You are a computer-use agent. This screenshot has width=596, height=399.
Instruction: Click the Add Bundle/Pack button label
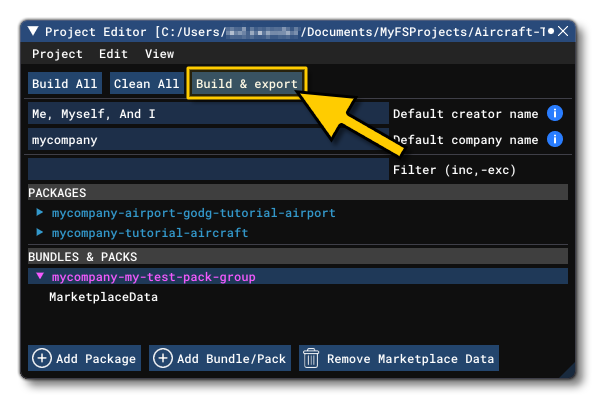pos(231,358)
